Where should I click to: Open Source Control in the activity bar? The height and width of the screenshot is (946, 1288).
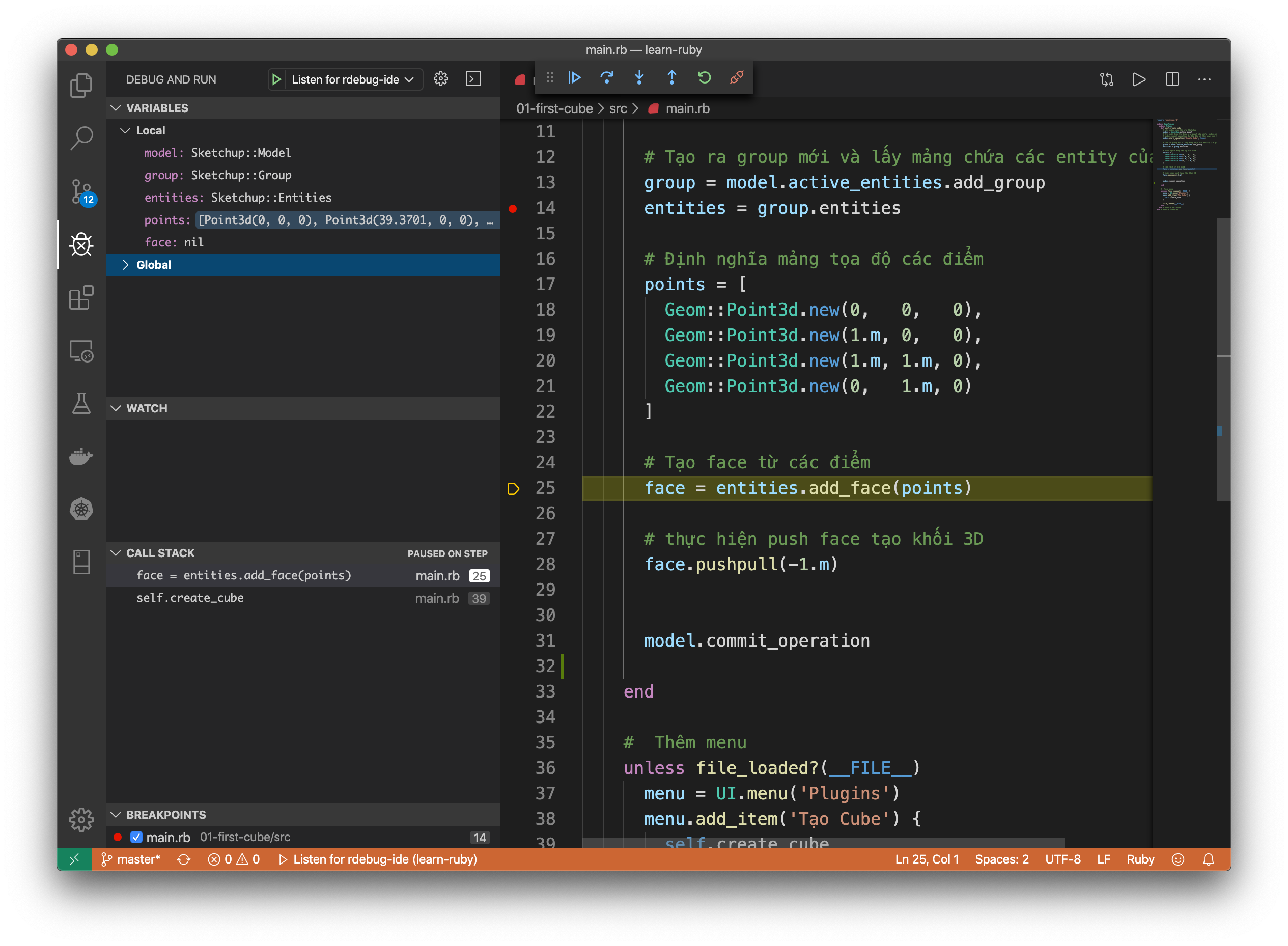(81, 191)
